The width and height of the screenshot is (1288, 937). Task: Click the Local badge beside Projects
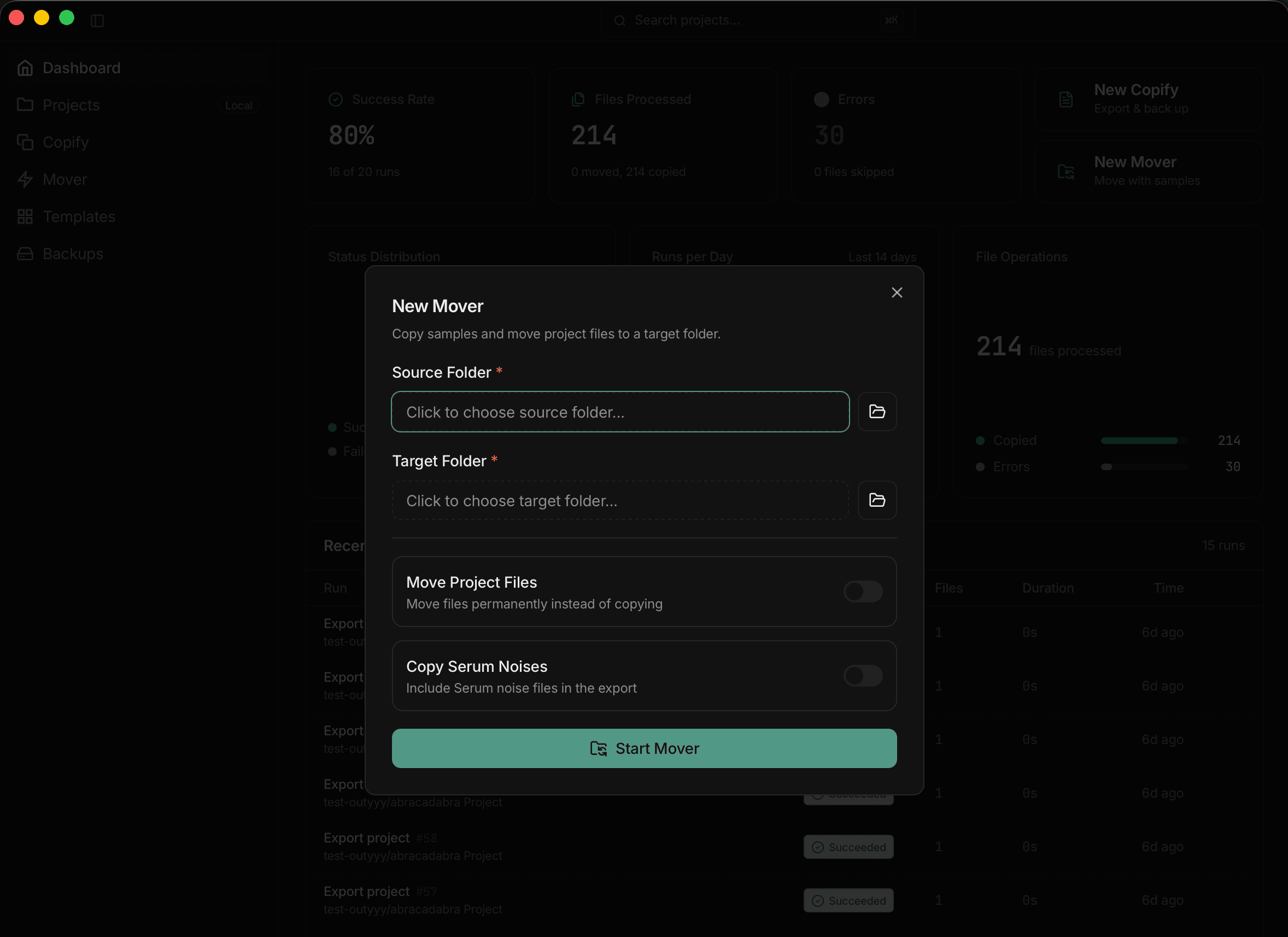[x=238, y=104]
